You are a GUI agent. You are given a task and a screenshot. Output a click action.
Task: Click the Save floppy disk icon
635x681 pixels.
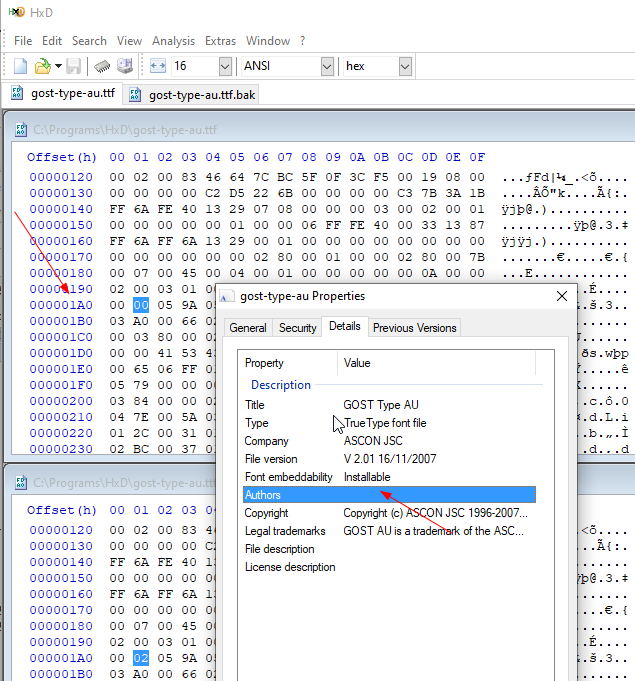[73, 66]
